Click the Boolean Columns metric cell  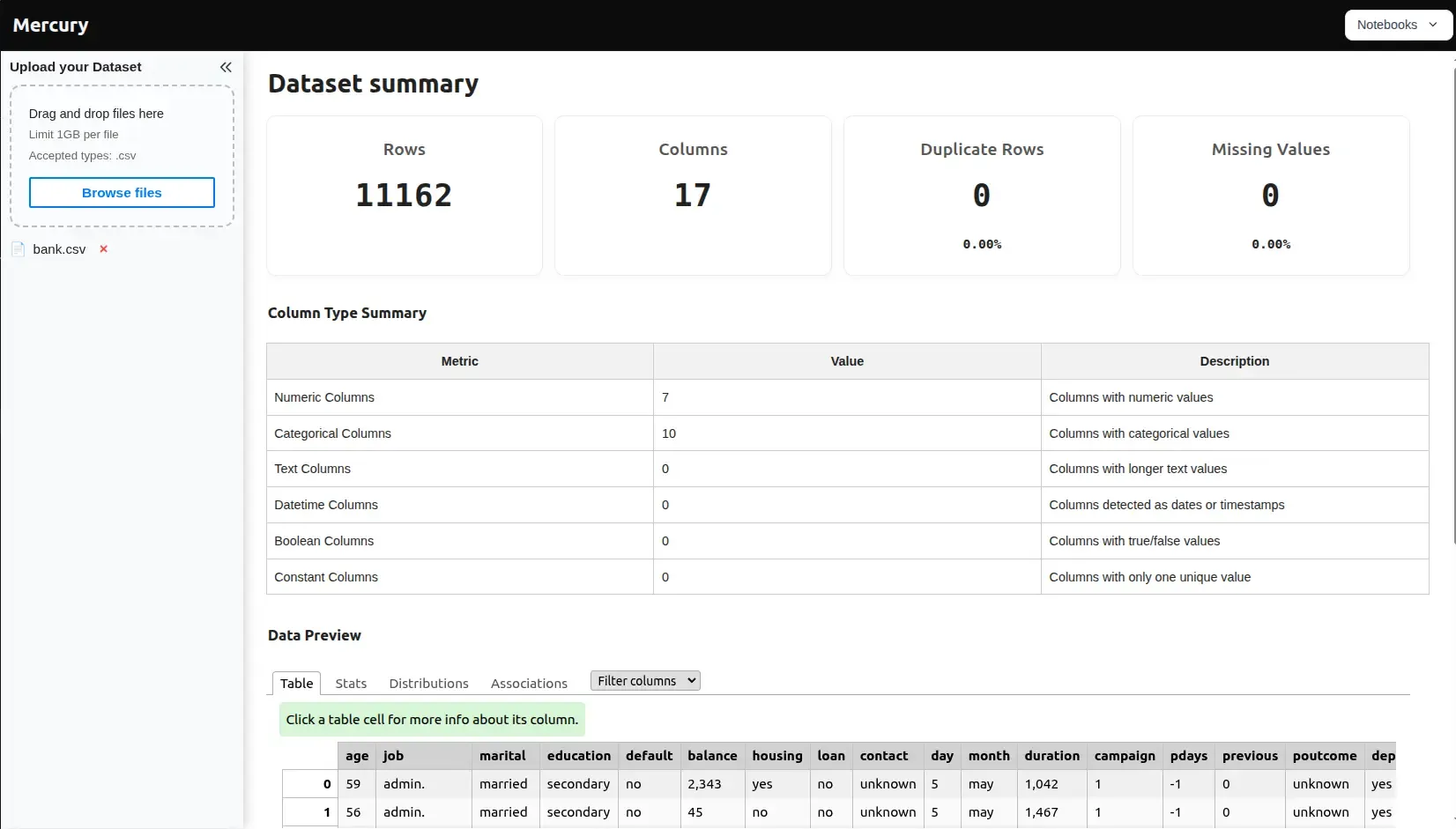tap(460, 541)
